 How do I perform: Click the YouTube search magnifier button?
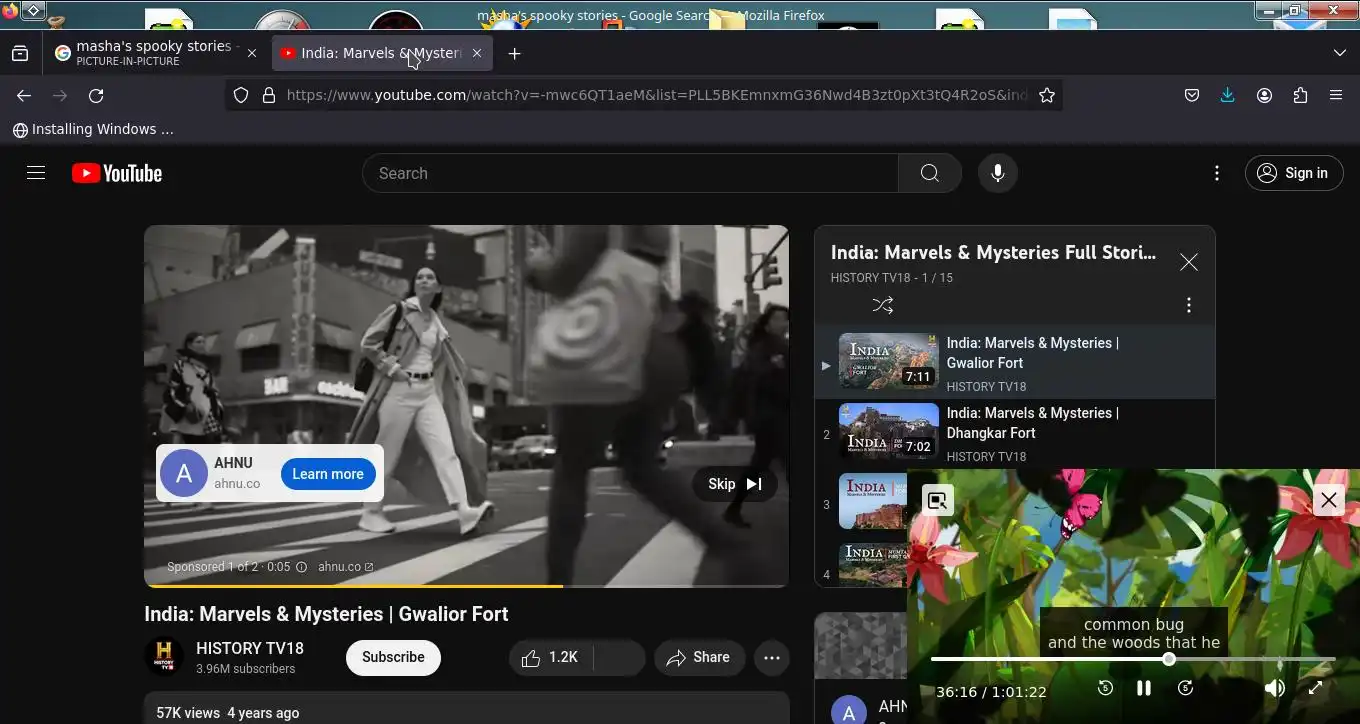click(930, 173)
